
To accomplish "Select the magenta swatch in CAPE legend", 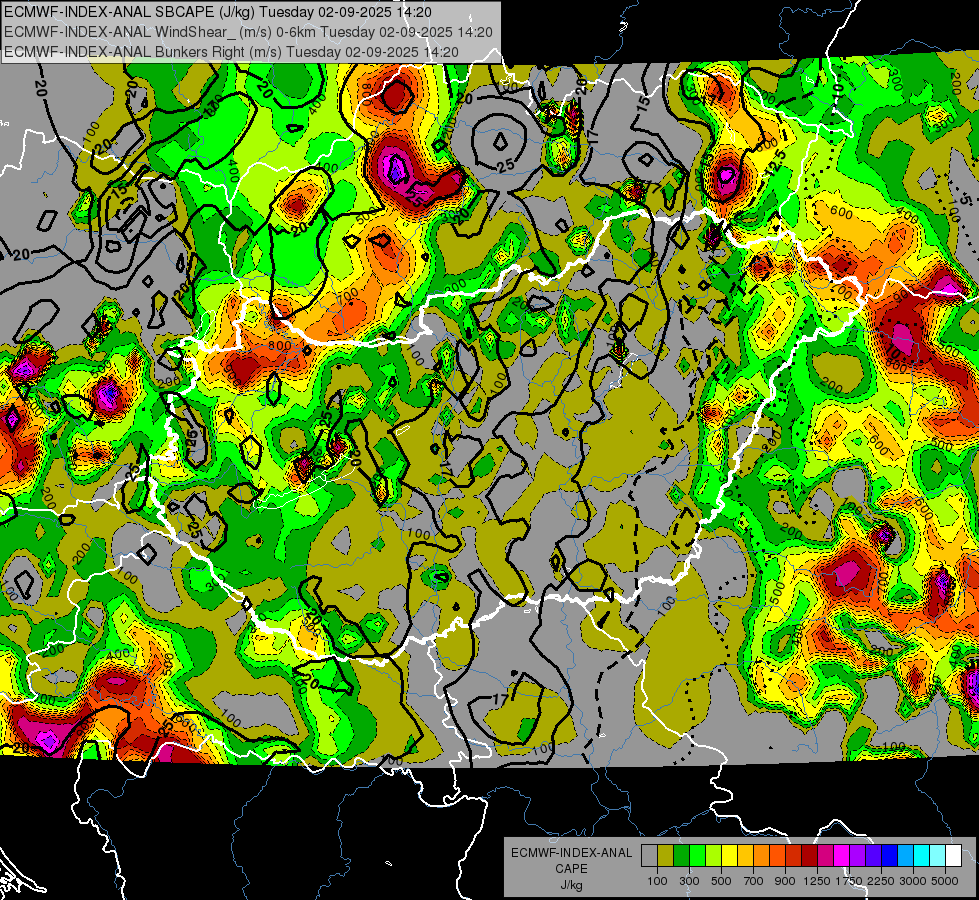I will pos(842,855).
